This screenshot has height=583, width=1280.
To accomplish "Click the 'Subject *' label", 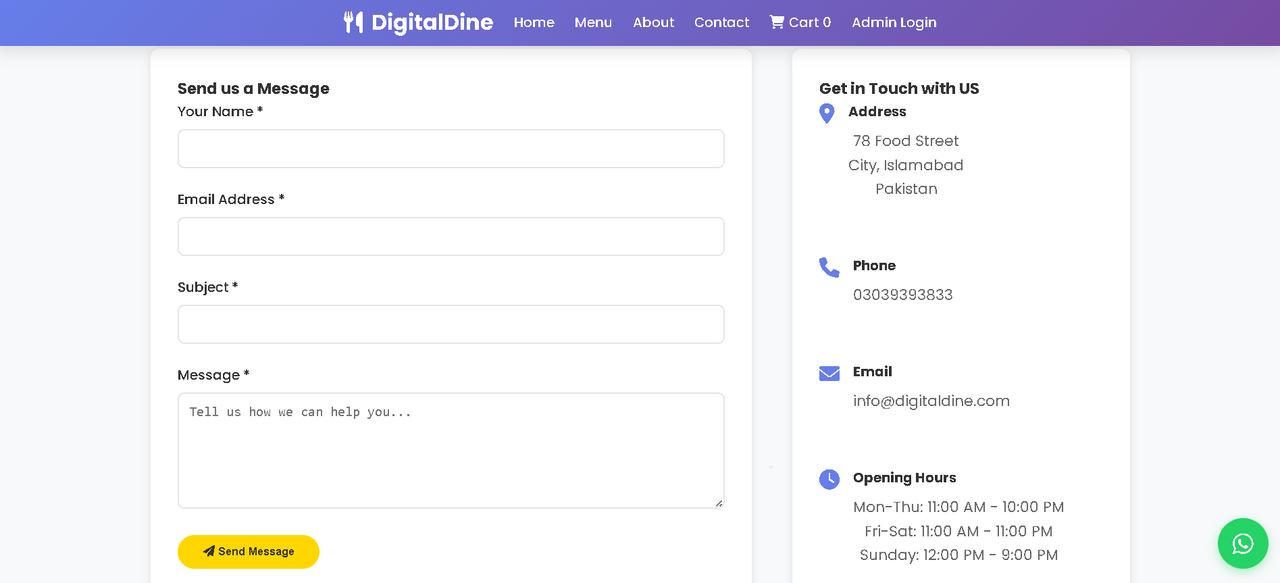I will (x=208, y=287).
